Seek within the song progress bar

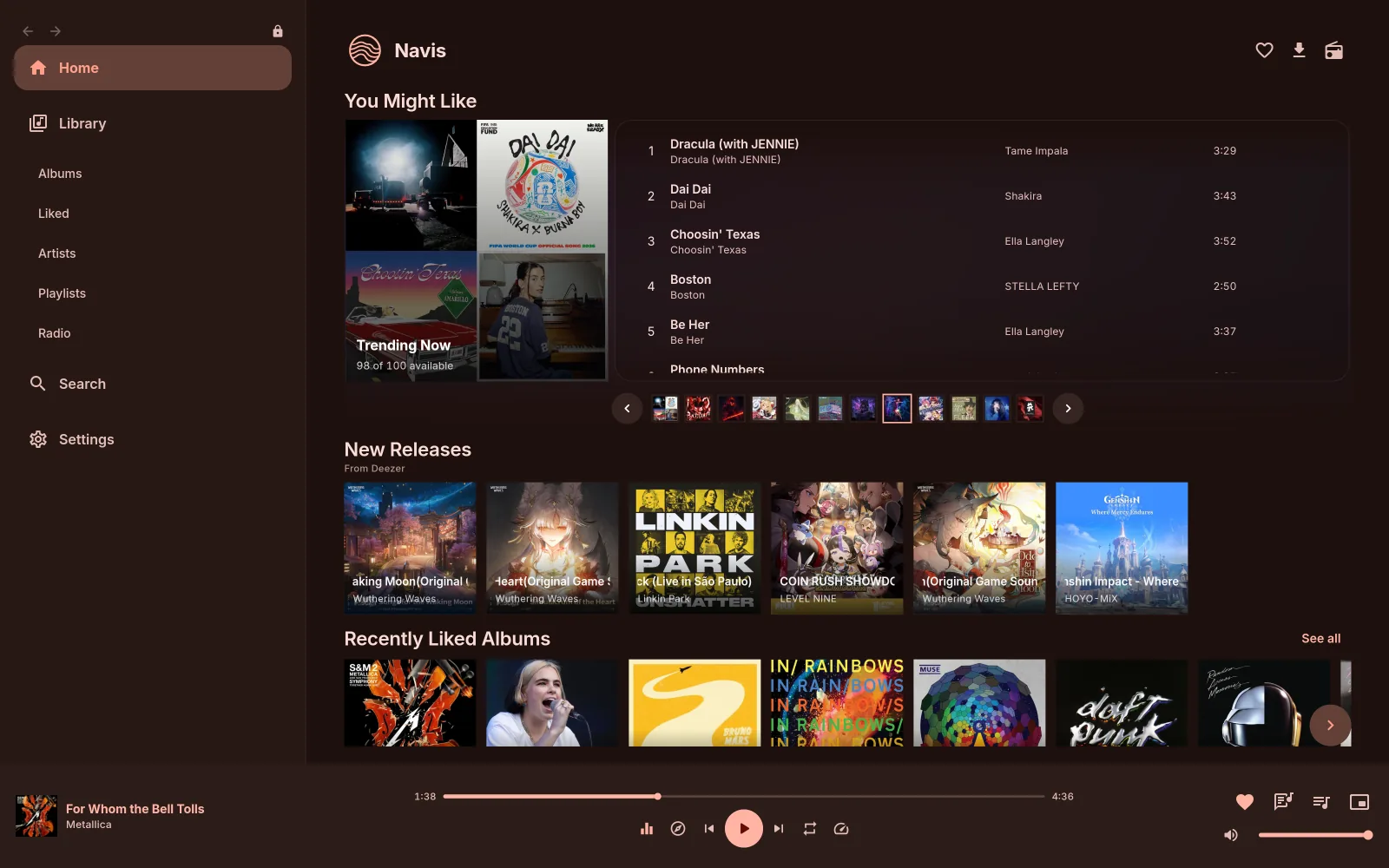[x=744, y=796]
